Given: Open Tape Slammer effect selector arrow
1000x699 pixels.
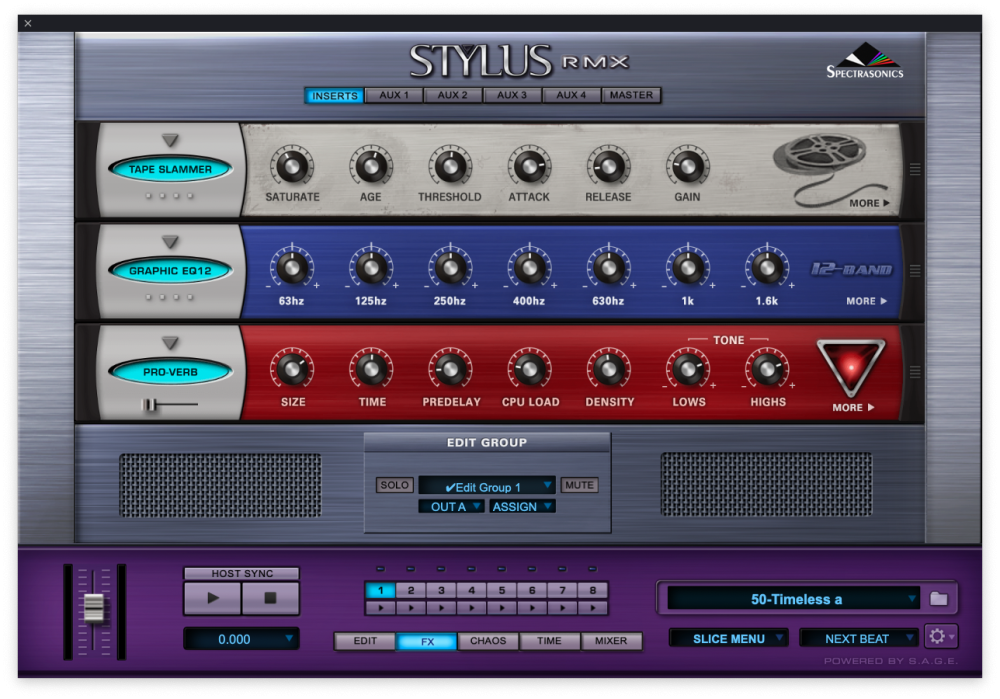Looking at the screenshot, I should (x=170, y=140).
